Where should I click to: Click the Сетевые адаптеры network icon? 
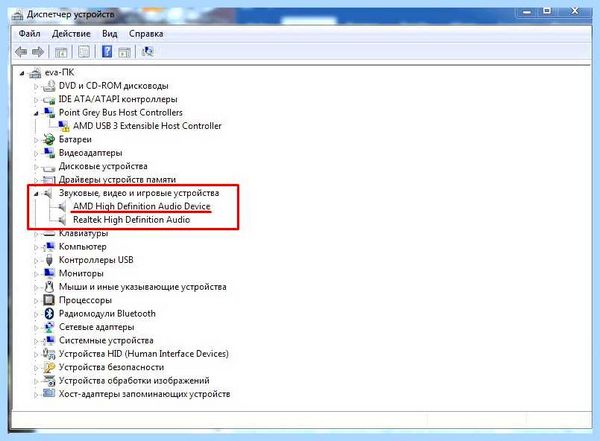49,327
